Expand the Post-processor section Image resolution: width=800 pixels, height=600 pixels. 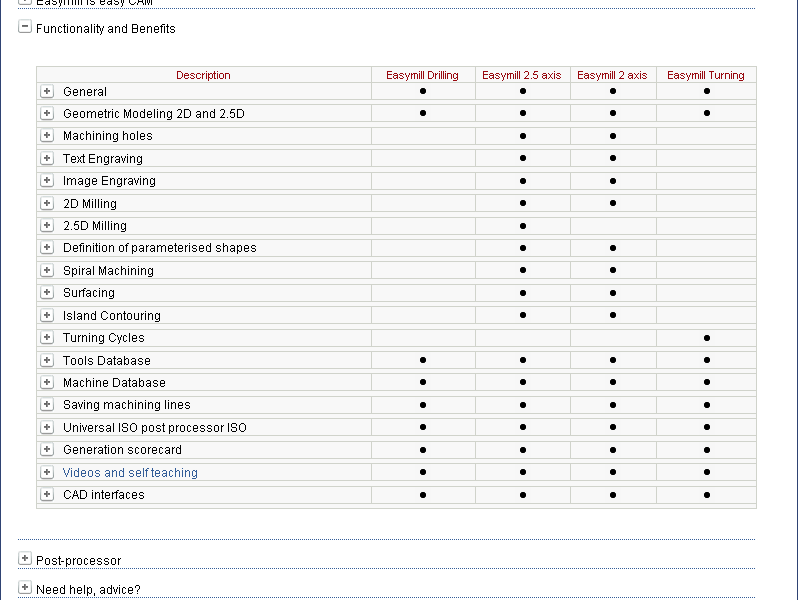point(25,560)
